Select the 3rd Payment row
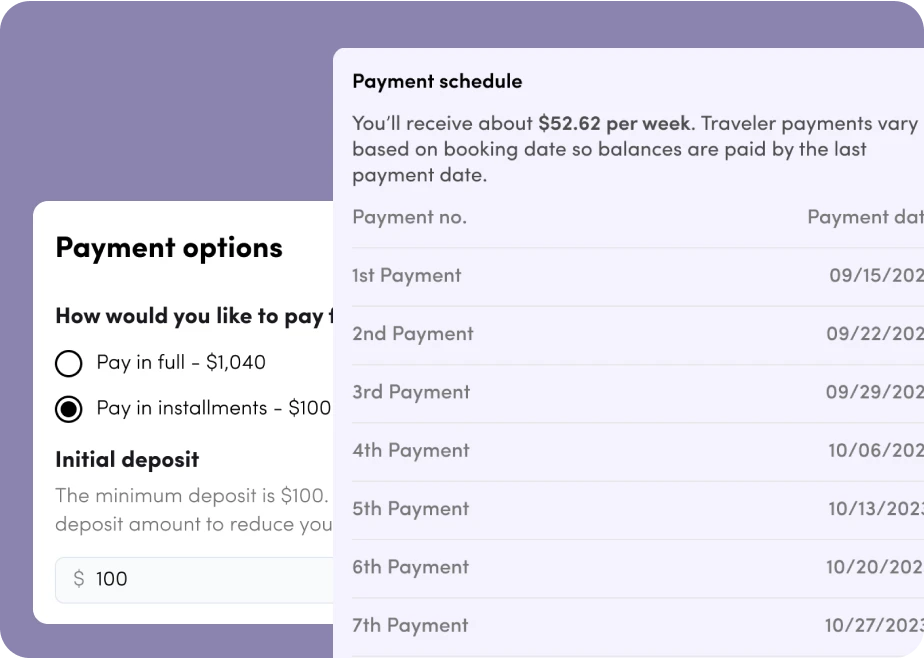The height and width of the screenshot is (658, 924). pos(410,392)
